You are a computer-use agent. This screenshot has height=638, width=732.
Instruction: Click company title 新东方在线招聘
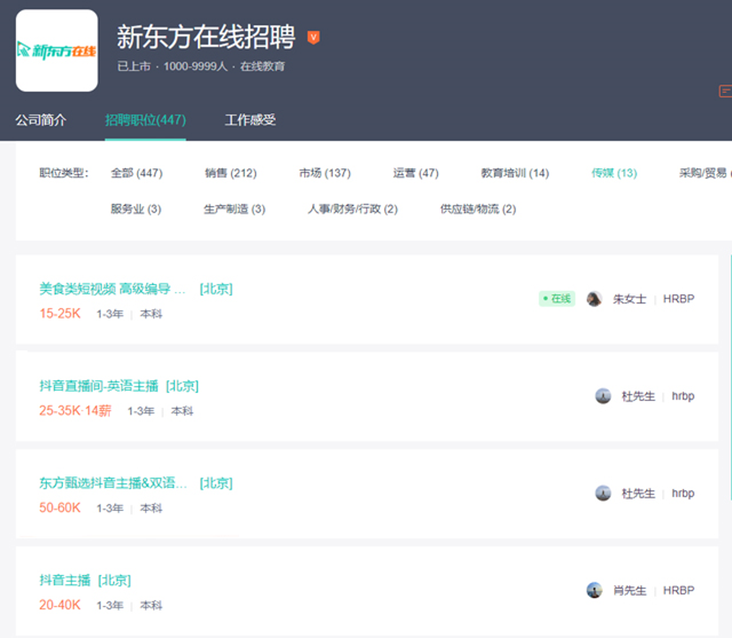coord(206,37)
